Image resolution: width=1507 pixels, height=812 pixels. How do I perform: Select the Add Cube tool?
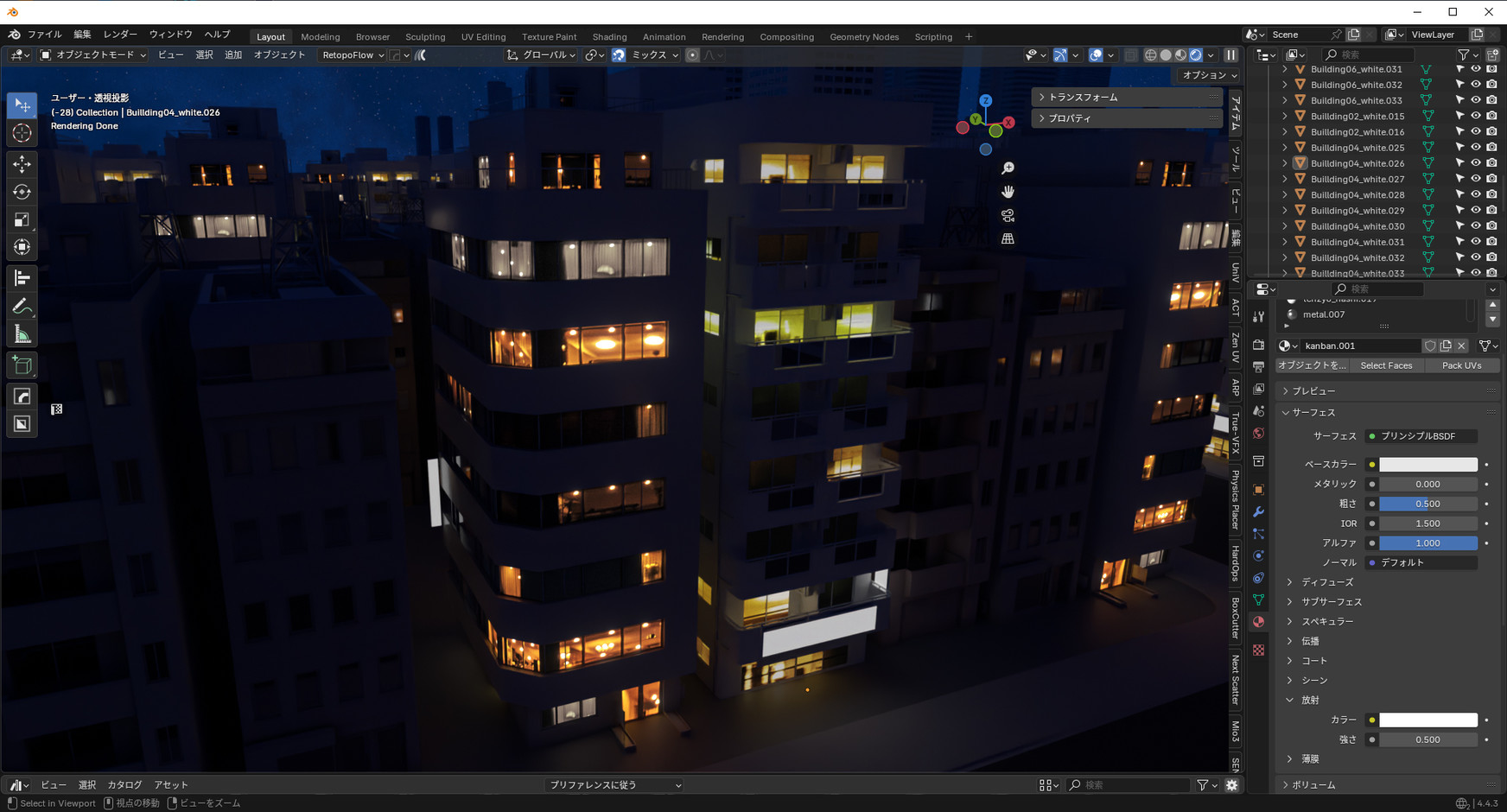click(22, 365)
